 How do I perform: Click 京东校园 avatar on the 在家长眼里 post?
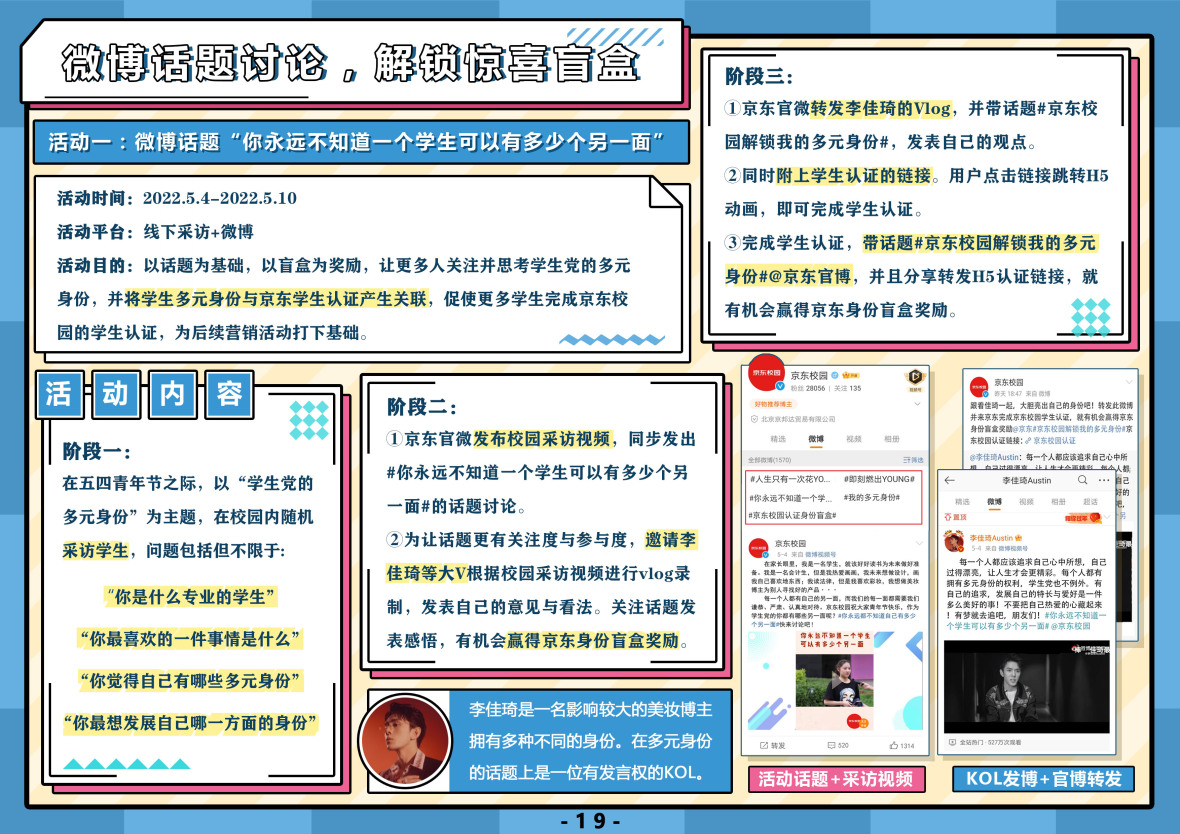pos(759,547)
